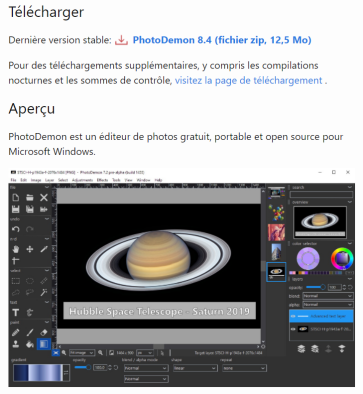Select the Magic wand selection tool
The height and width of the screenshot is (394, 363).
(x=44, y=292)
